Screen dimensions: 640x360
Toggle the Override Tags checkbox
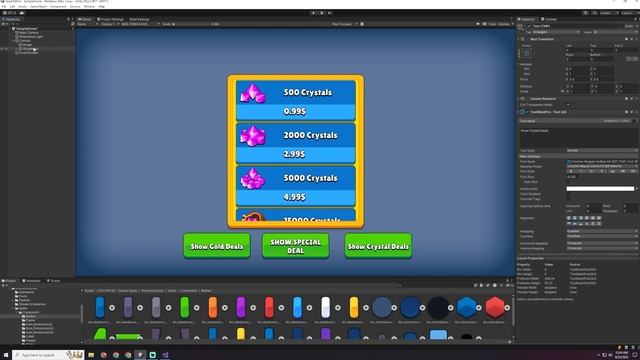(568, 199)
